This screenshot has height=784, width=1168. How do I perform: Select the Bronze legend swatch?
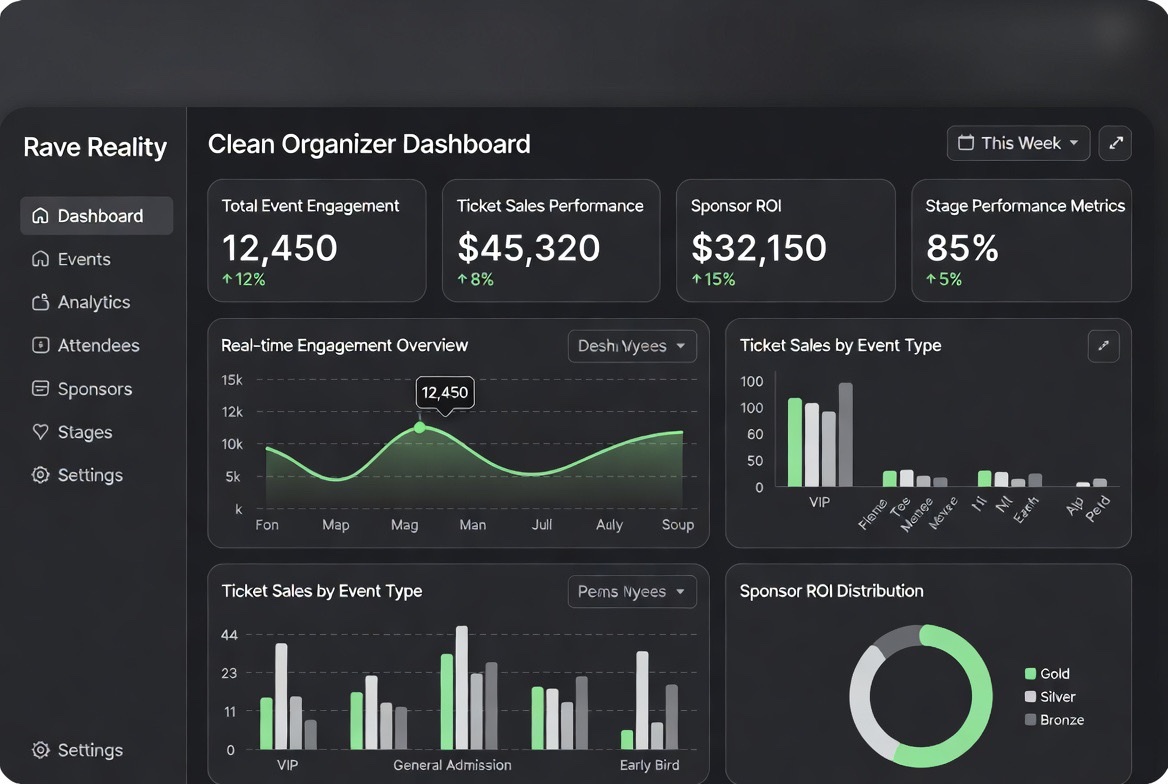[x=1030, y=720]
